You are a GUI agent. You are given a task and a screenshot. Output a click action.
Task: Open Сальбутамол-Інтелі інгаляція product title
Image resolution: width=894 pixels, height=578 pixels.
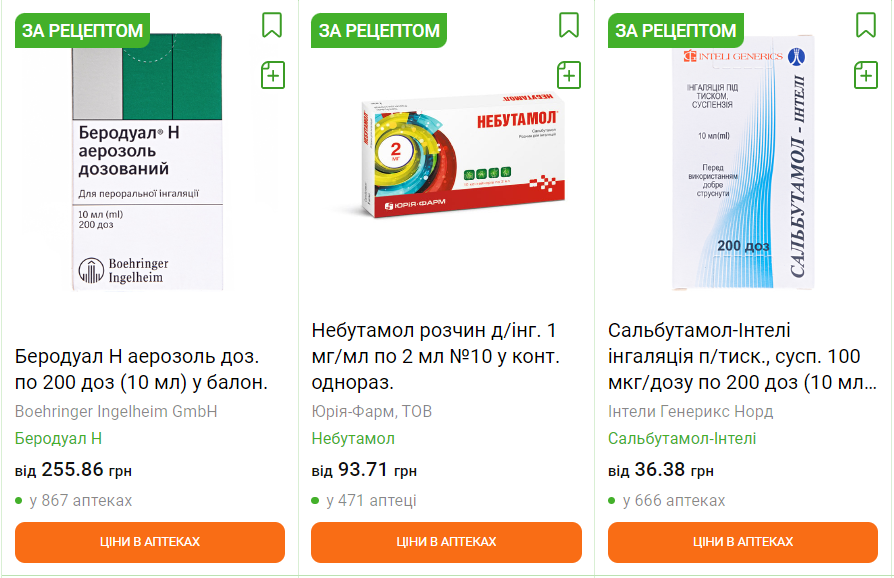(735, 356)
